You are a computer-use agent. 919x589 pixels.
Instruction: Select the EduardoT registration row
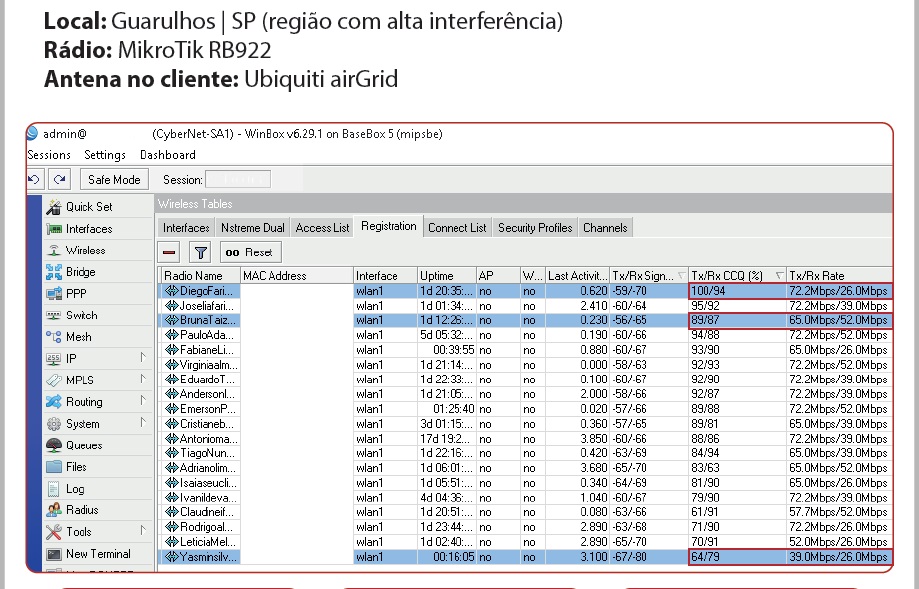pos(526,379)
